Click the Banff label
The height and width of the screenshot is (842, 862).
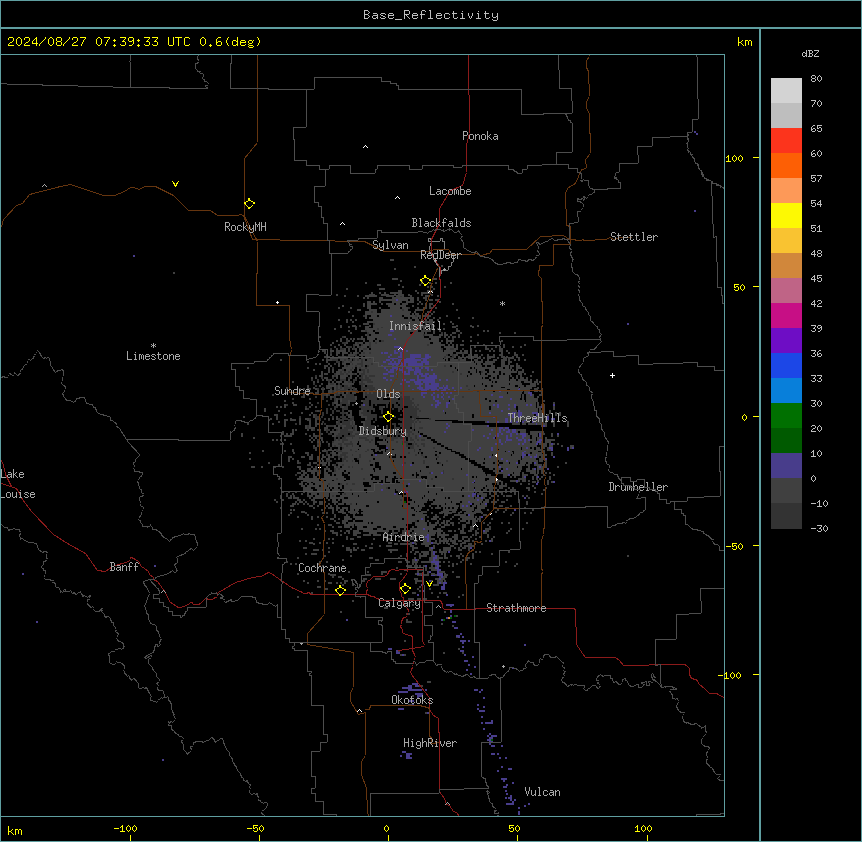coord(124,567)
